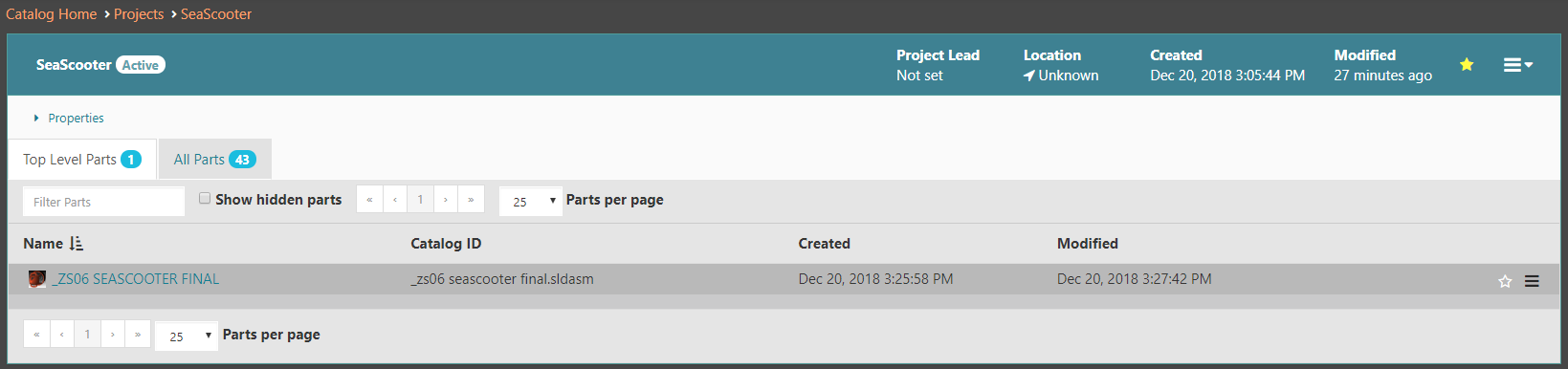Open the top Parts per page dropdown
This screenshot has height=369, width=1568.
pyautogui.click(x=531, y=201)
